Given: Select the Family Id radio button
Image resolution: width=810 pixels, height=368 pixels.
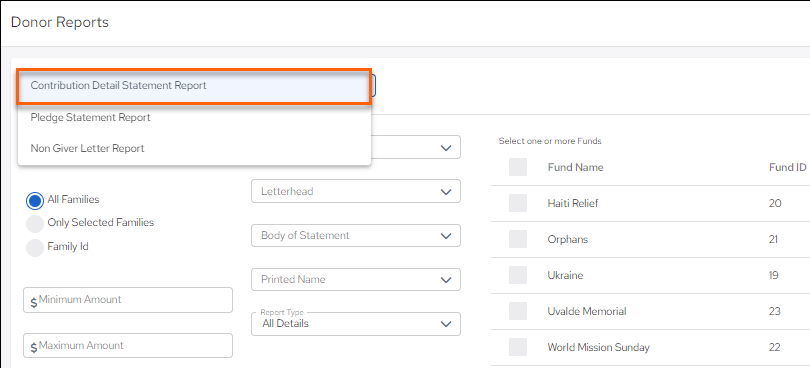Looking at the screenshot, I should point(35,248).
